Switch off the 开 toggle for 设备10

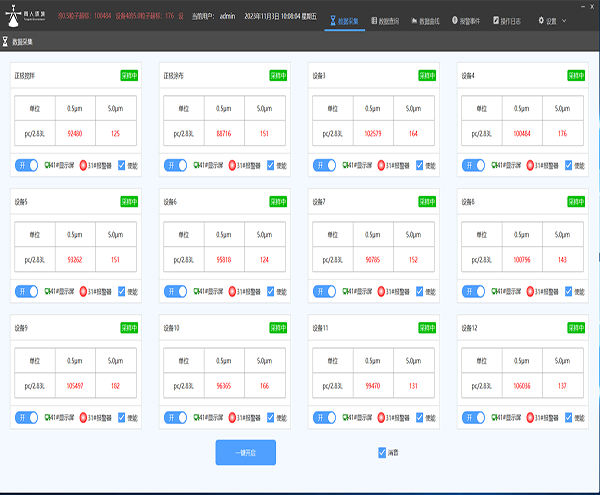[175, 417]
